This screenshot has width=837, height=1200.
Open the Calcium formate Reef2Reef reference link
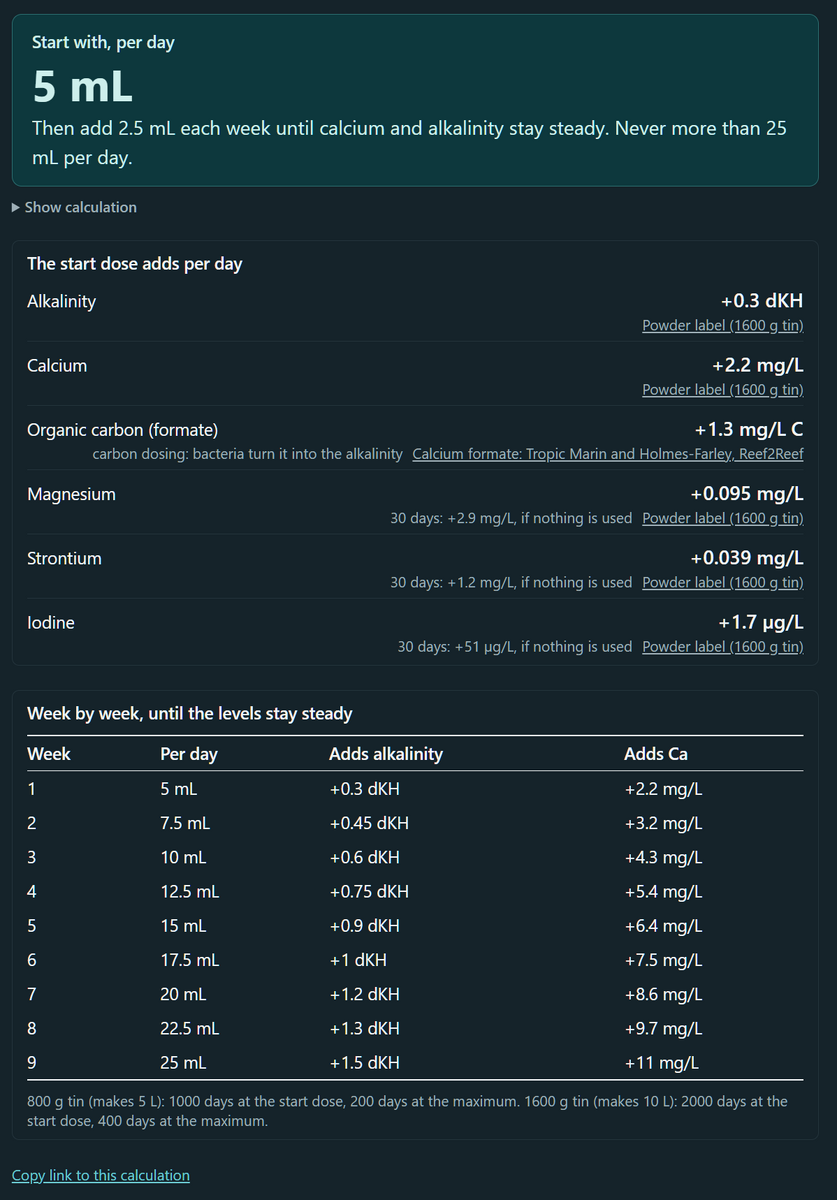[607, 454]
